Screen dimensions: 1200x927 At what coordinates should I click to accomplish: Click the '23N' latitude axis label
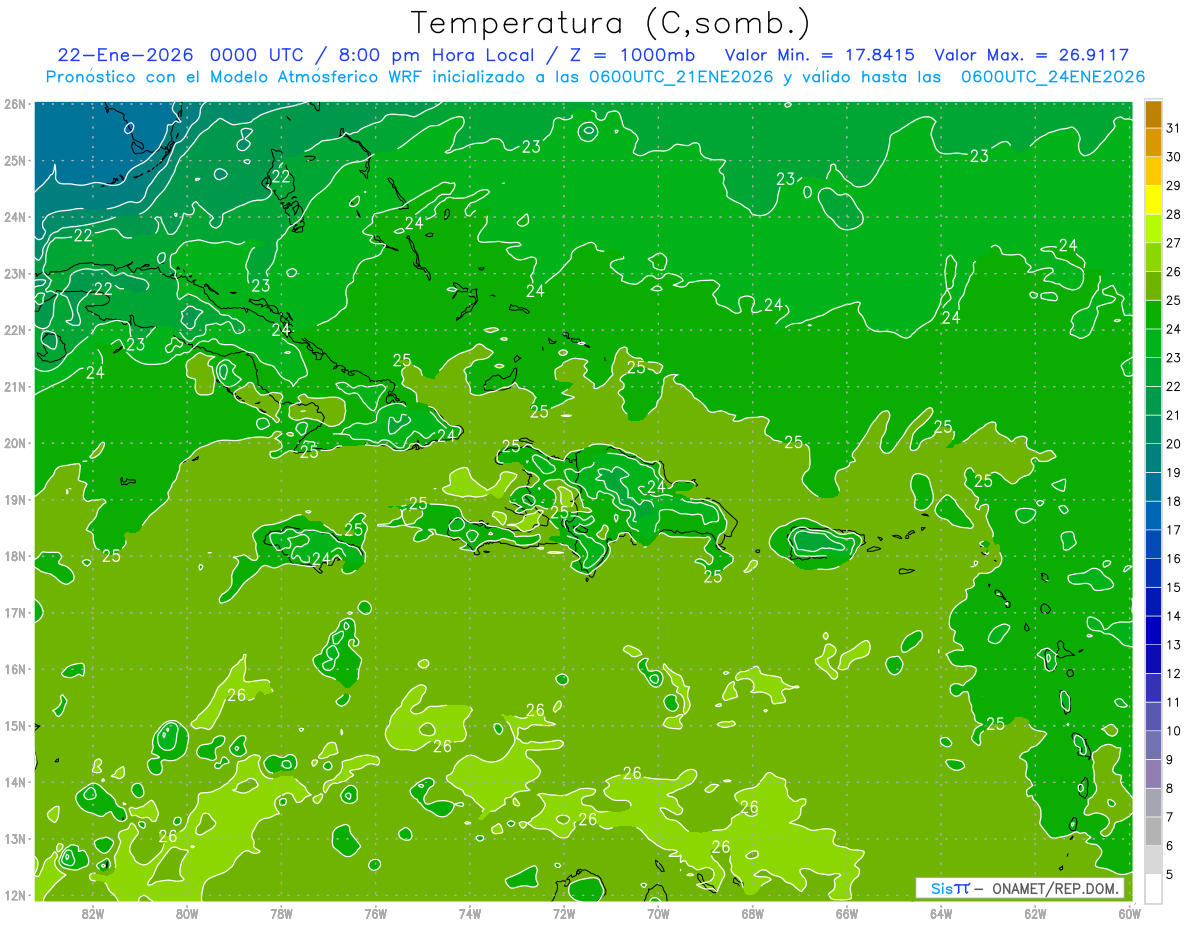[x=15, y=273]
